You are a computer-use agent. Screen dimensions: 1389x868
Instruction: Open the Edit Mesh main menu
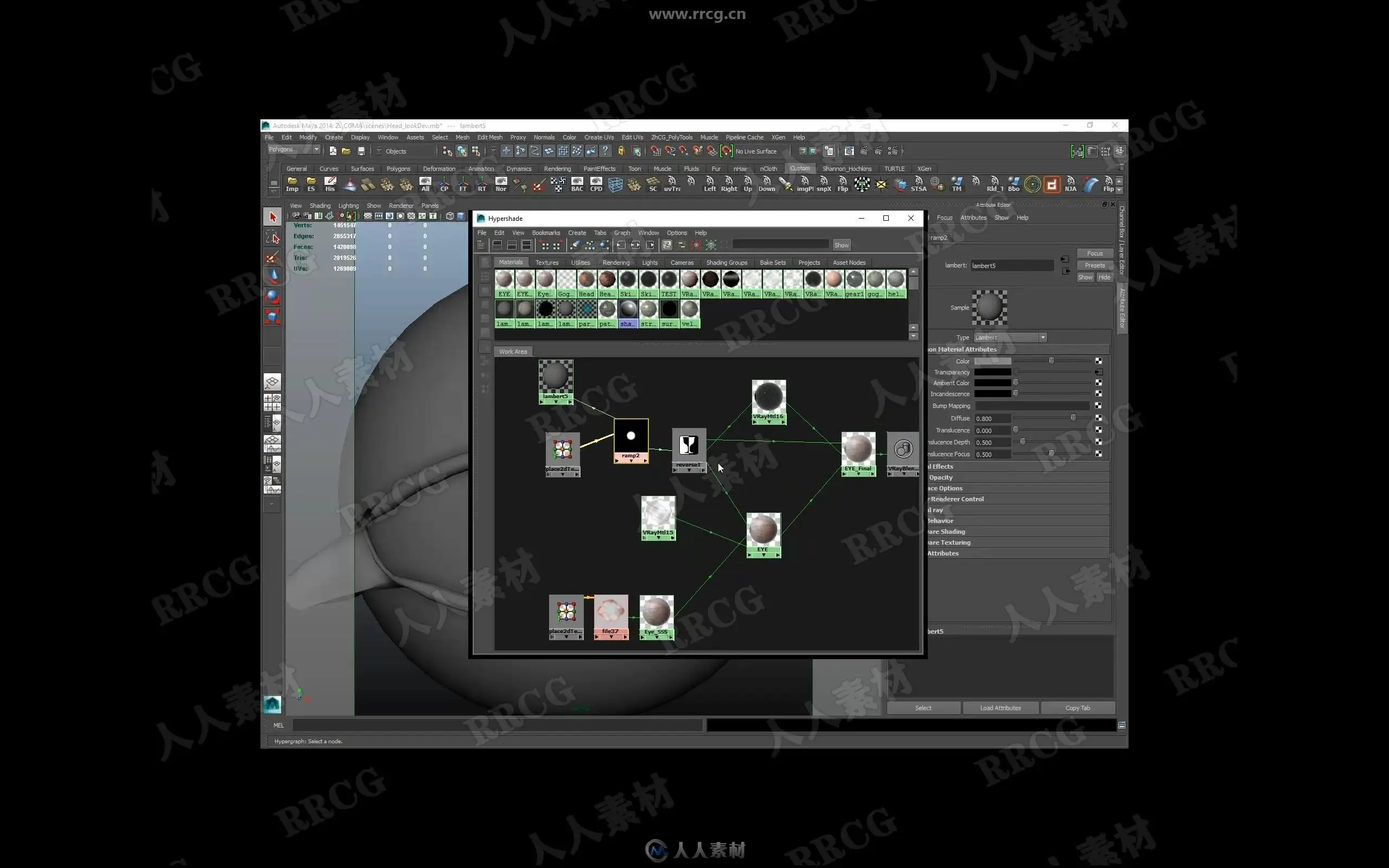[x=489, y=137]
